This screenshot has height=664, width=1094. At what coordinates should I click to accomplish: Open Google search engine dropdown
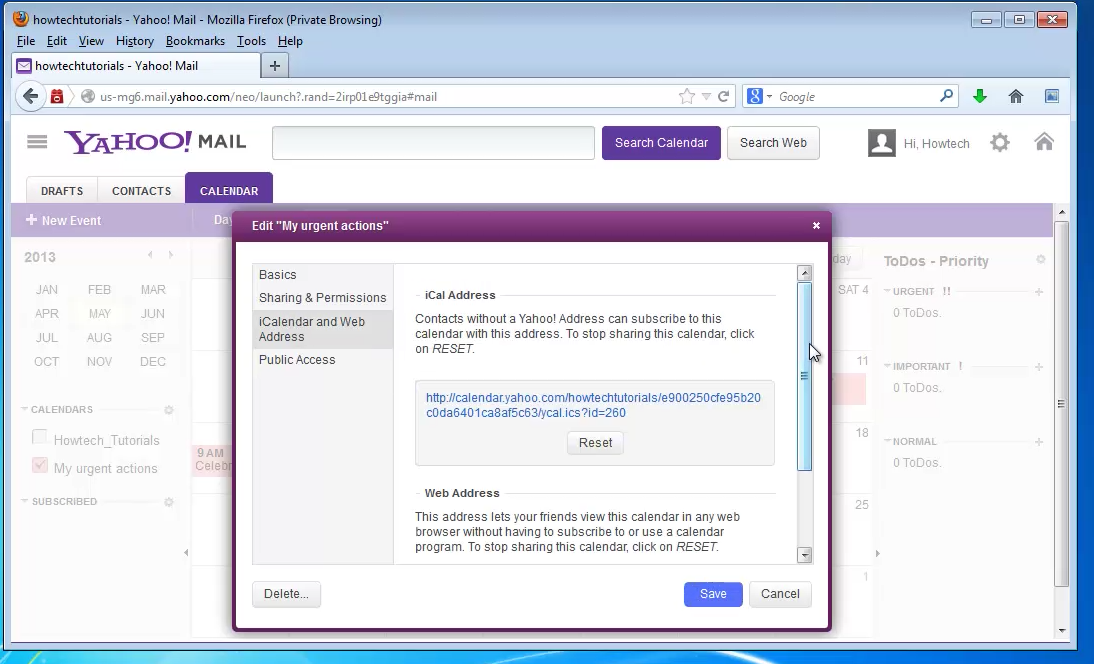click(x=770, y=96)
